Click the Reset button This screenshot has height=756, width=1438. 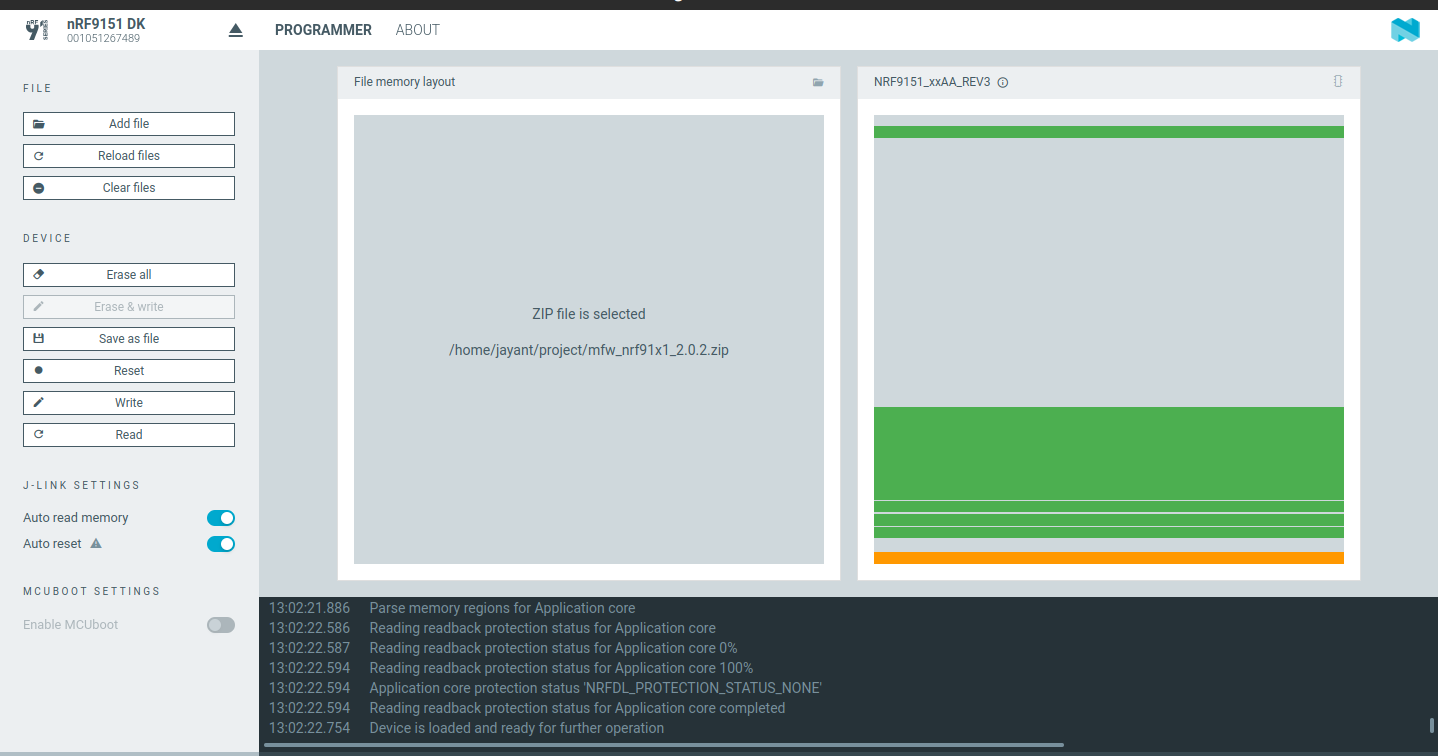click(x=129, y=371)
